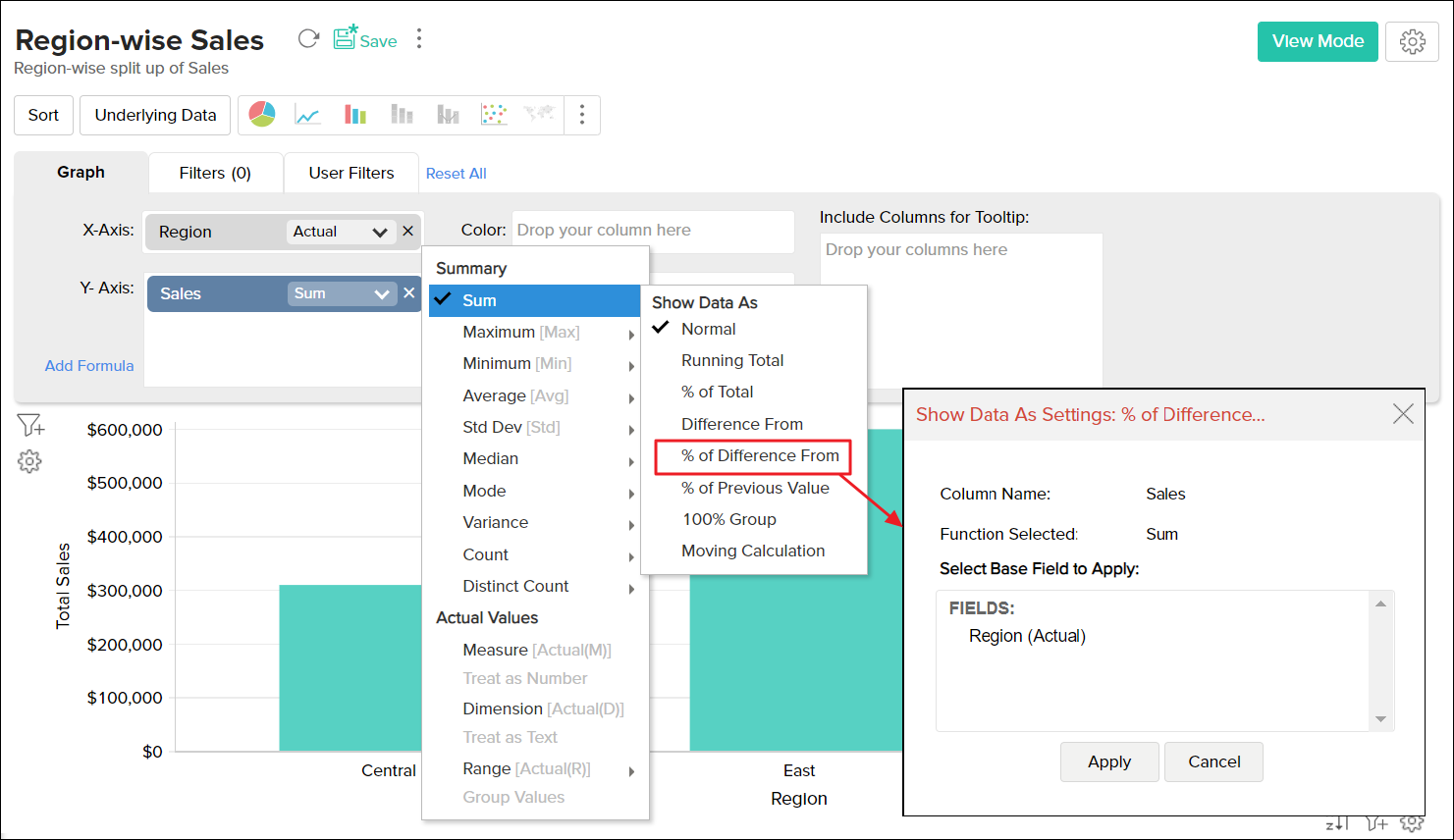The image size is (1454, 840).
Task: Open the Sum aggregation dropdown on Sales
Action: pos(343,292)
